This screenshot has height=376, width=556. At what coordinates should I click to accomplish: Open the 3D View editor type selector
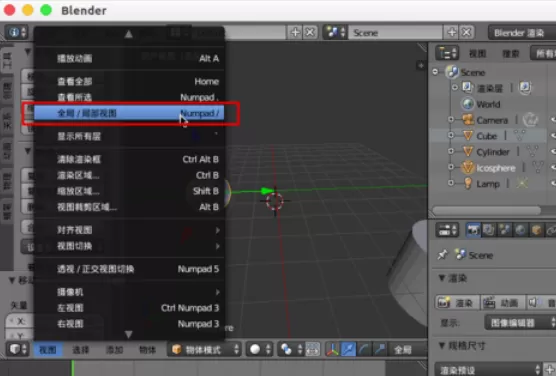[17, 349]
